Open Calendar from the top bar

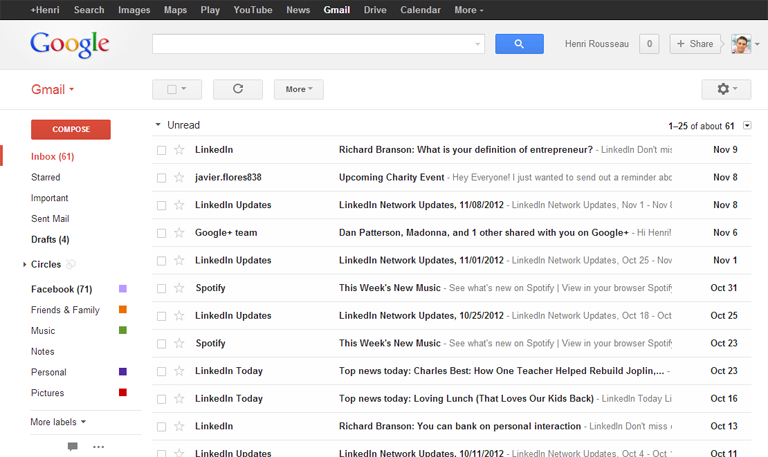click(420, 10)
